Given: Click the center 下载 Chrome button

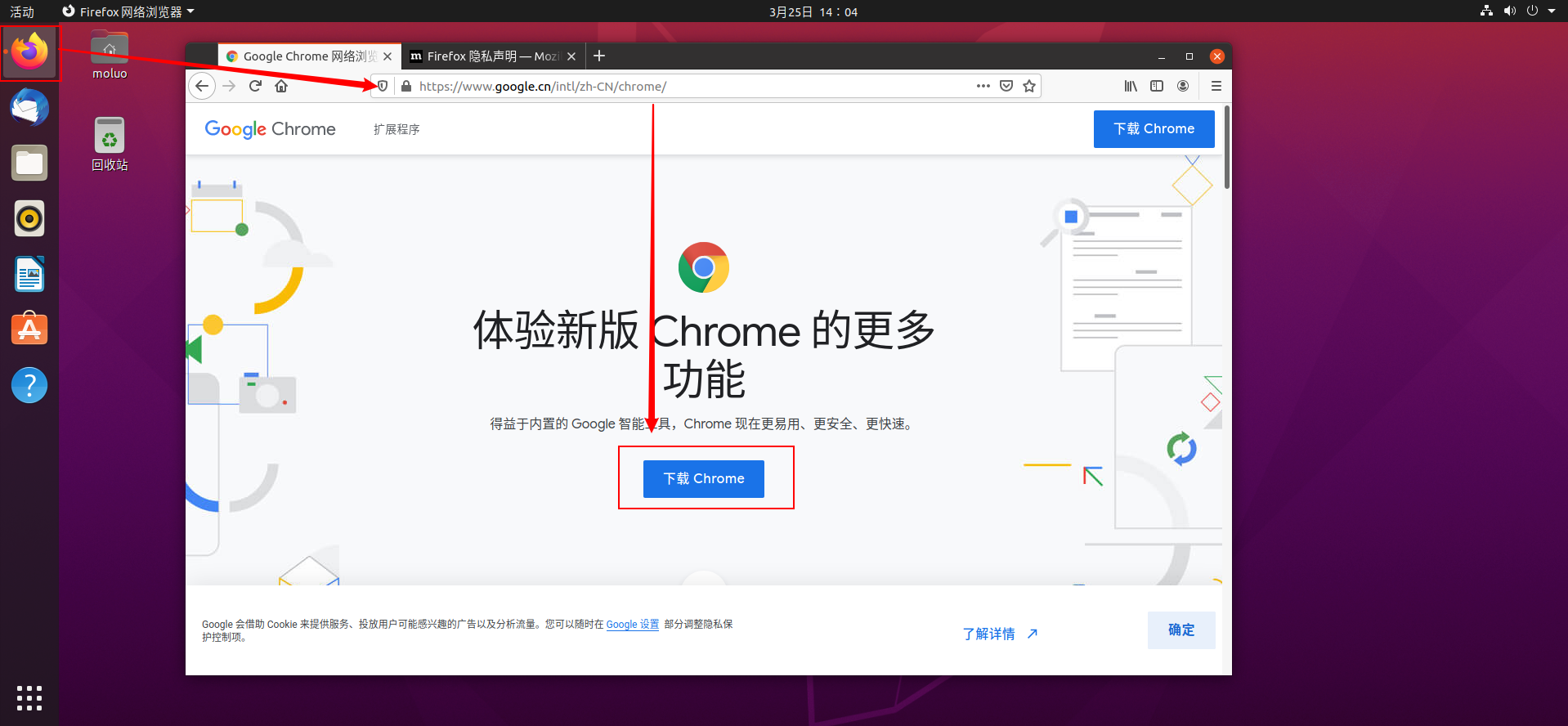Looking at the screenshot, I should (704, 478).
